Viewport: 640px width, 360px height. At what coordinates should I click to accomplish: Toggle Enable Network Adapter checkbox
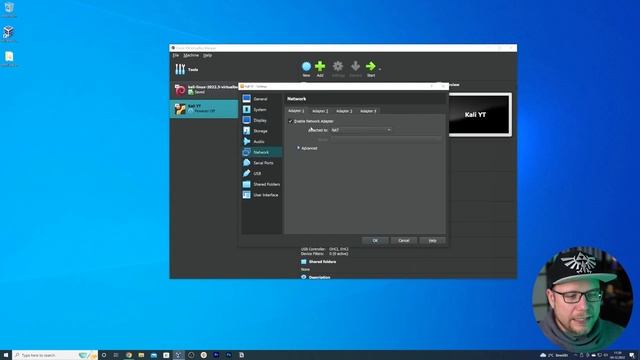tap(291, 121)
